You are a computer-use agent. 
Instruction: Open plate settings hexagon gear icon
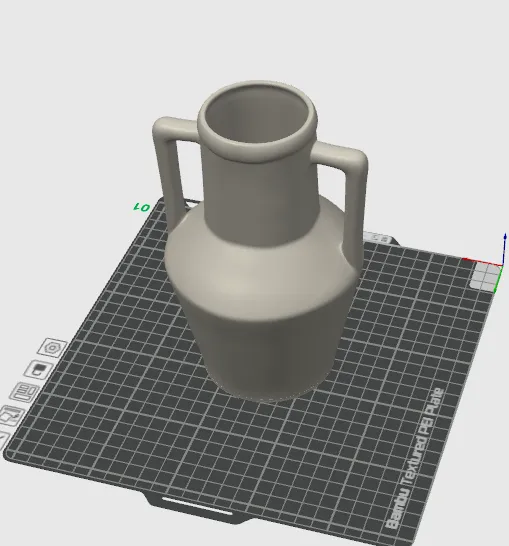tap(52, 347)
